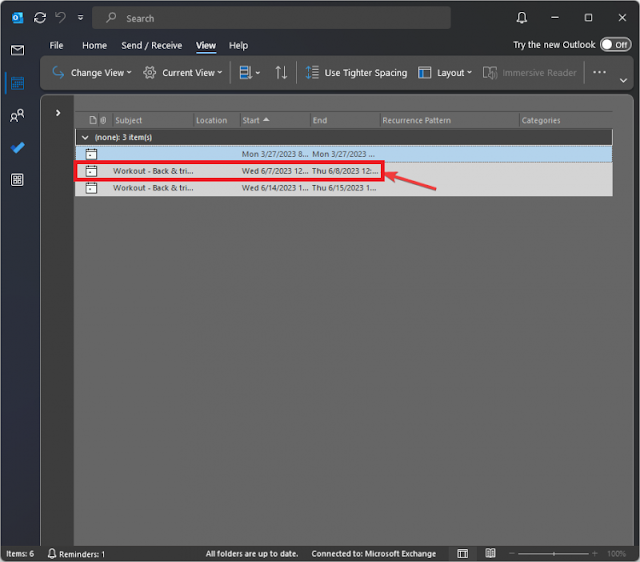Click the 100% zoom level
This screenshot has height=562, width=640.
click(616, 554)
